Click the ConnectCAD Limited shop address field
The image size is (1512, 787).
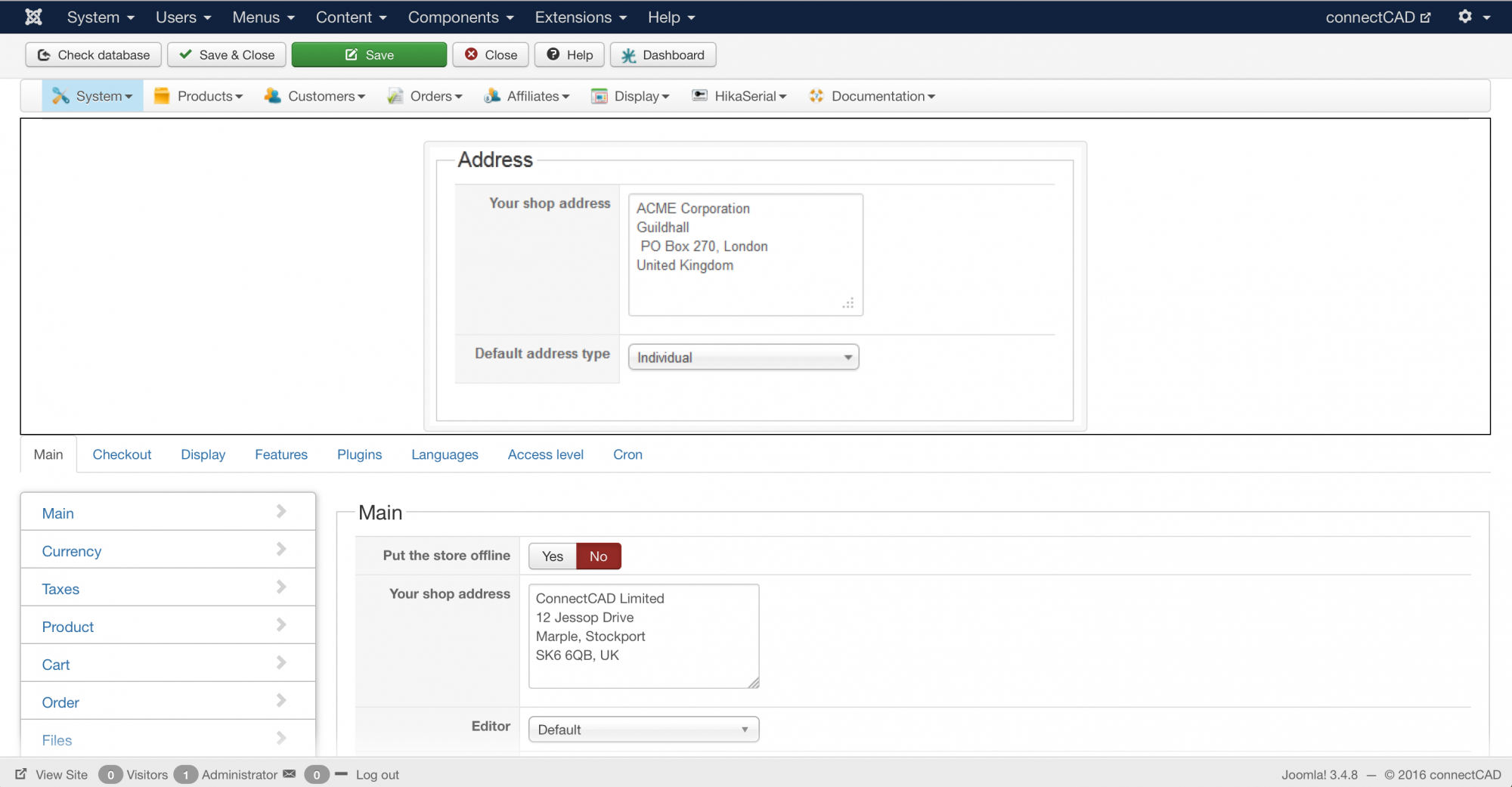click(644, 636)
